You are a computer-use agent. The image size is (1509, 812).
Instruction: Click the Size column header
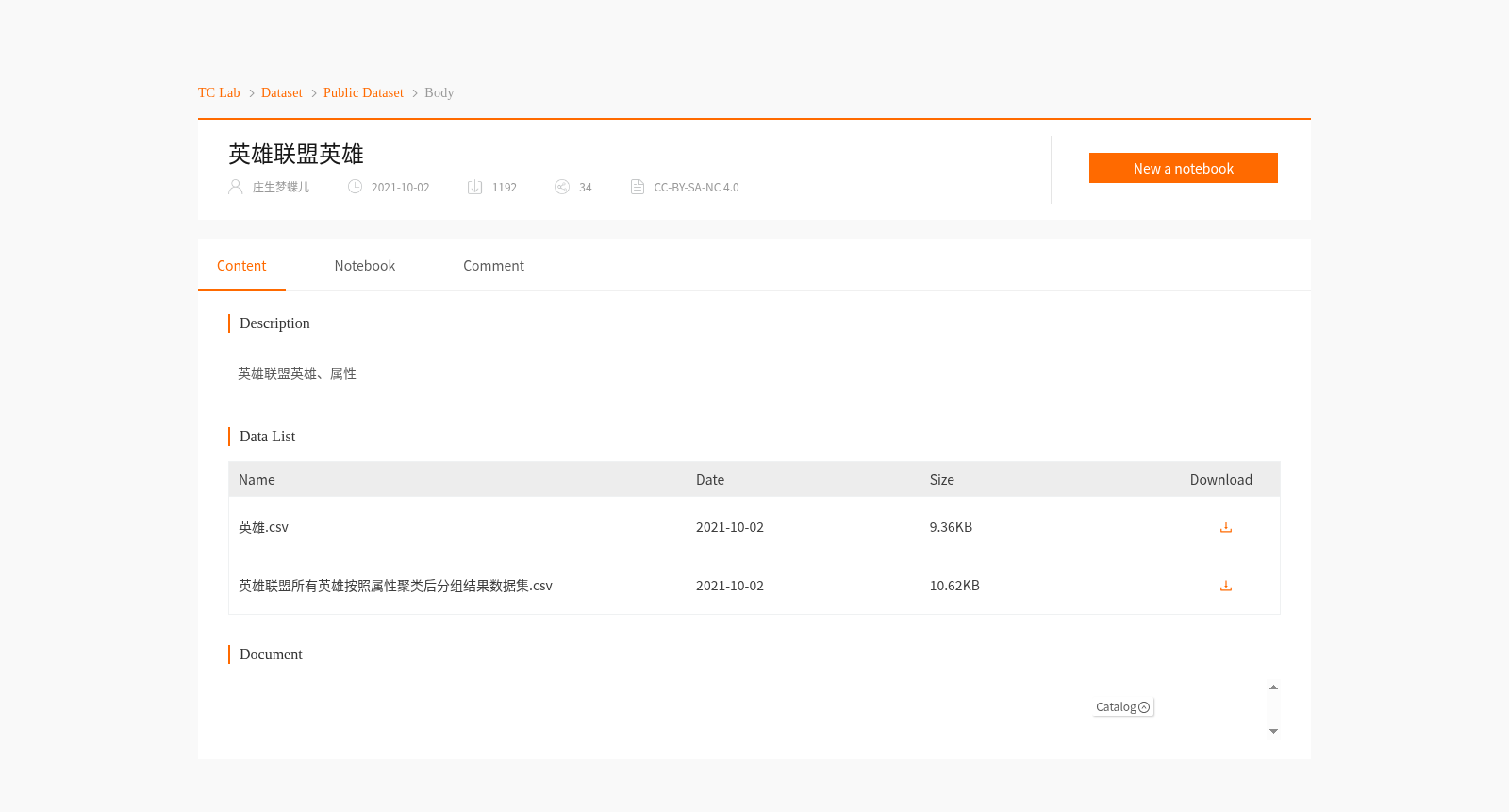(942, 480)
